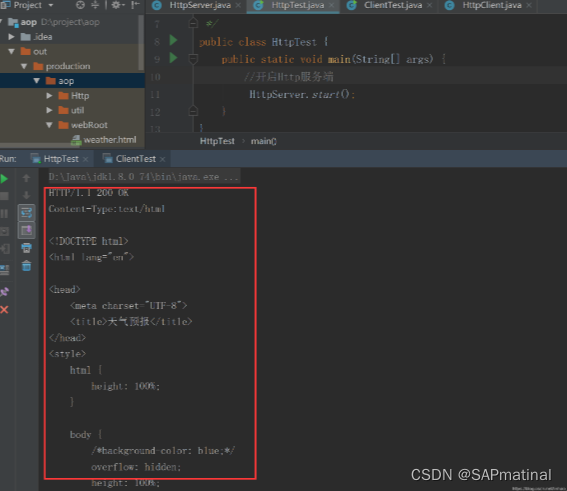
Task: Click the down arrow in the Run toolbar
Action: point(26,196)
